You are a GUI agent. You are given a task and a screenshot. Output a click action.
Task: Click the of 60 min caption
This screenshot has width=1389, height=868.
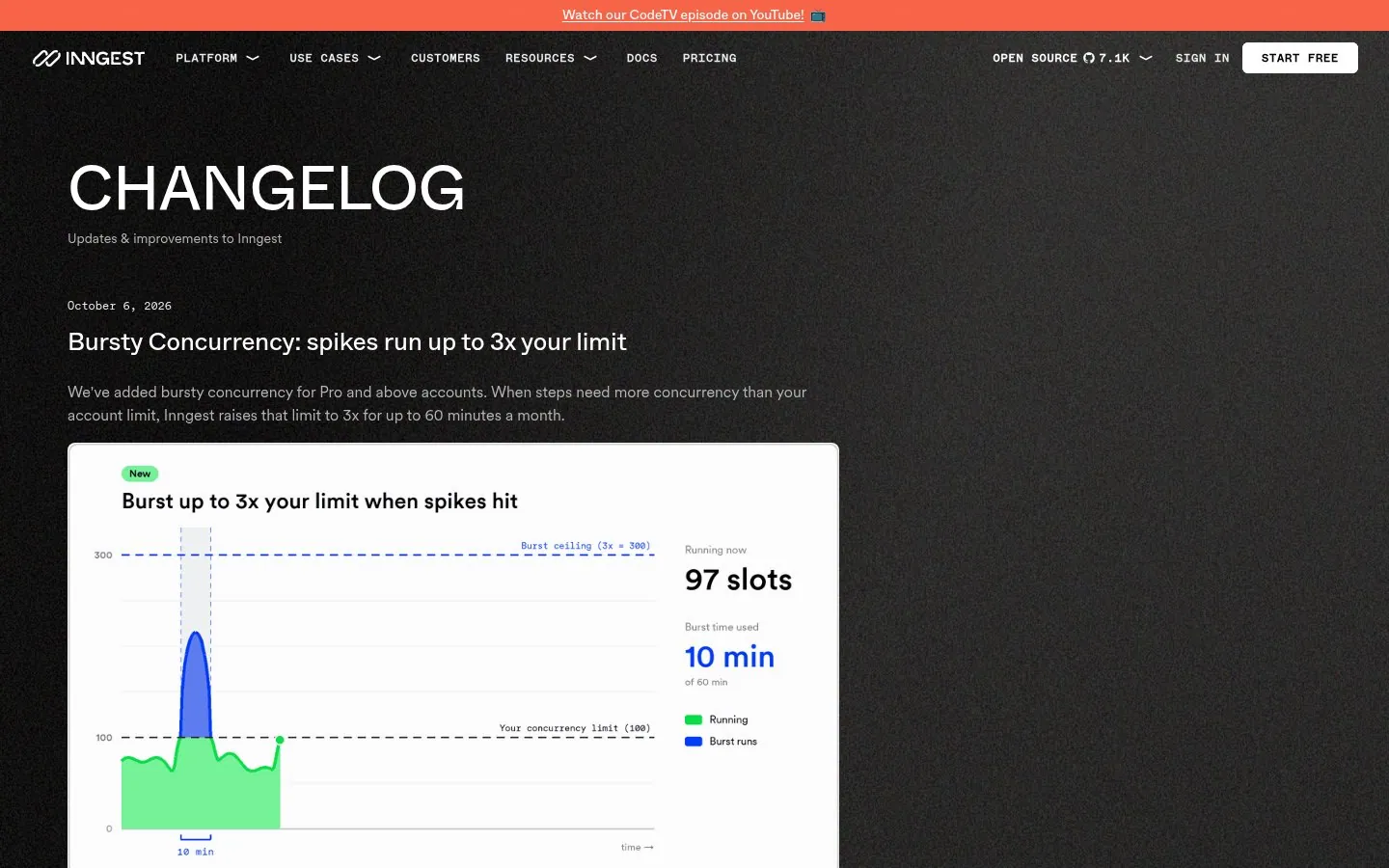[x=706, y=682]
